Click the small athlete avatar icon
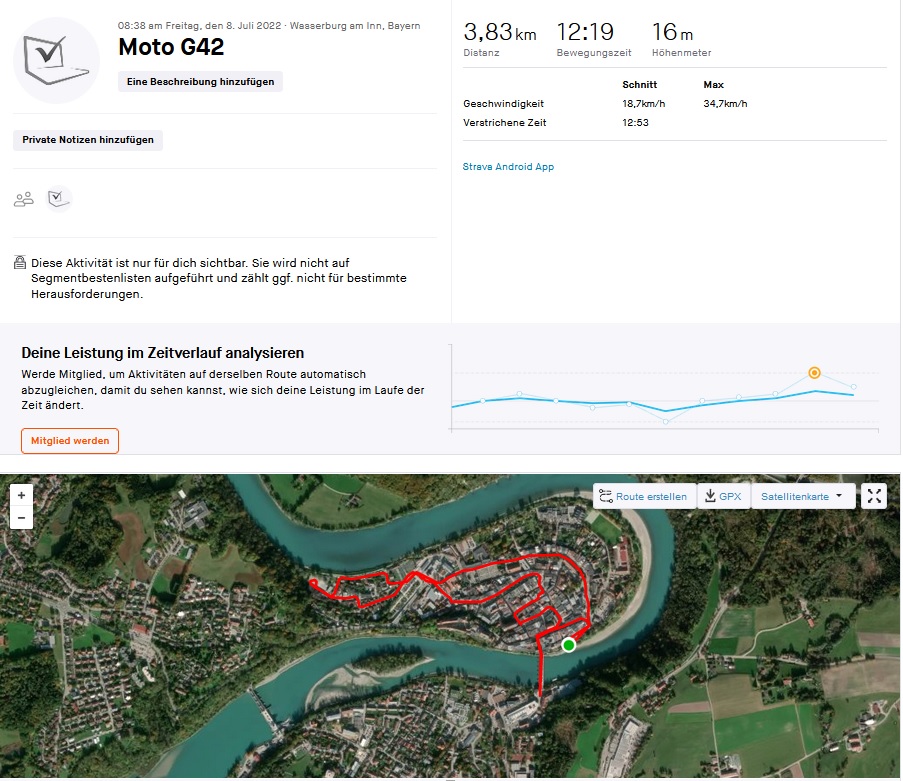Screen dimensions: 903x781 59,198
